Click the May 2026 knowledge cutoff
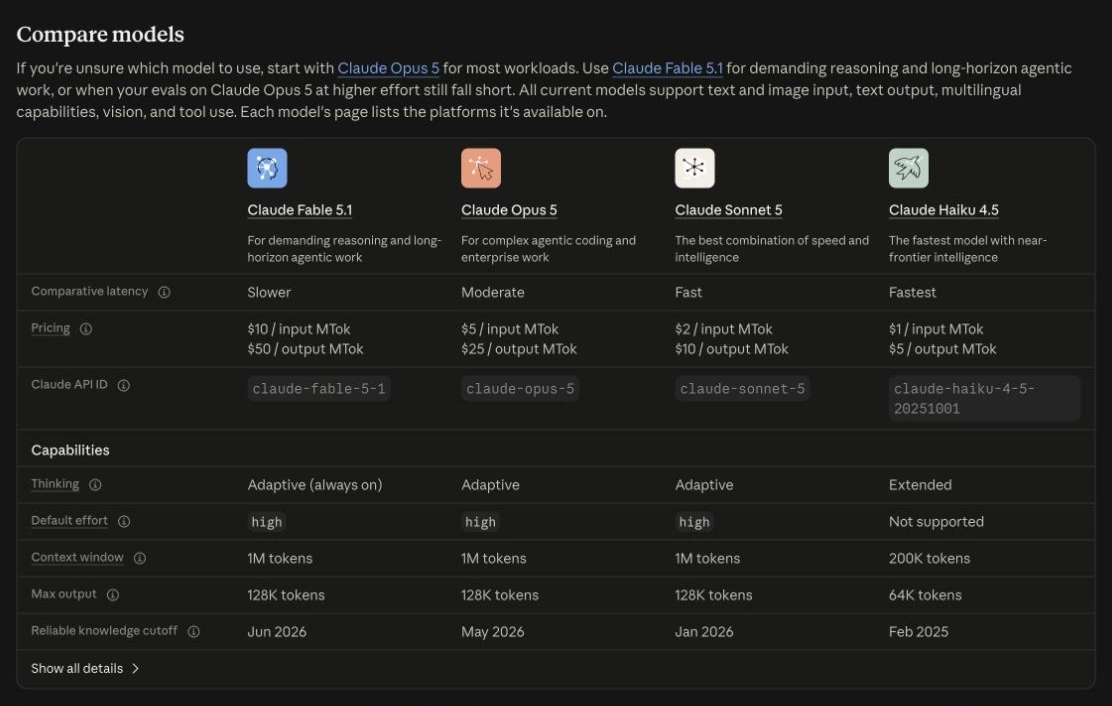1112x706 pixels. pyautogui.click(x=492, y=632)
